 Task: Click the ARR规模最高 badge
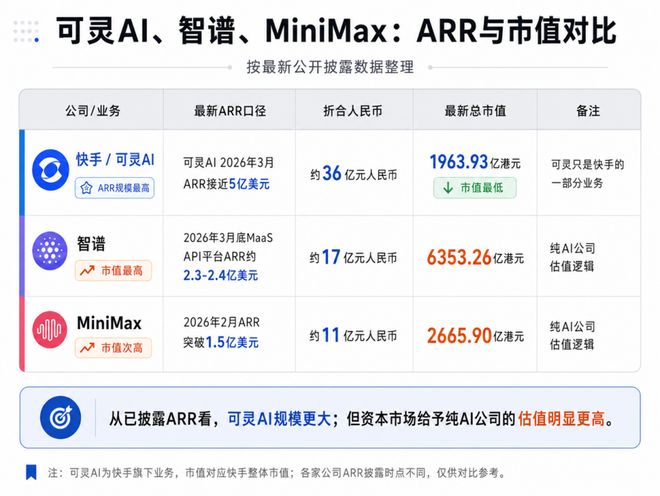[x=114, y=188]
